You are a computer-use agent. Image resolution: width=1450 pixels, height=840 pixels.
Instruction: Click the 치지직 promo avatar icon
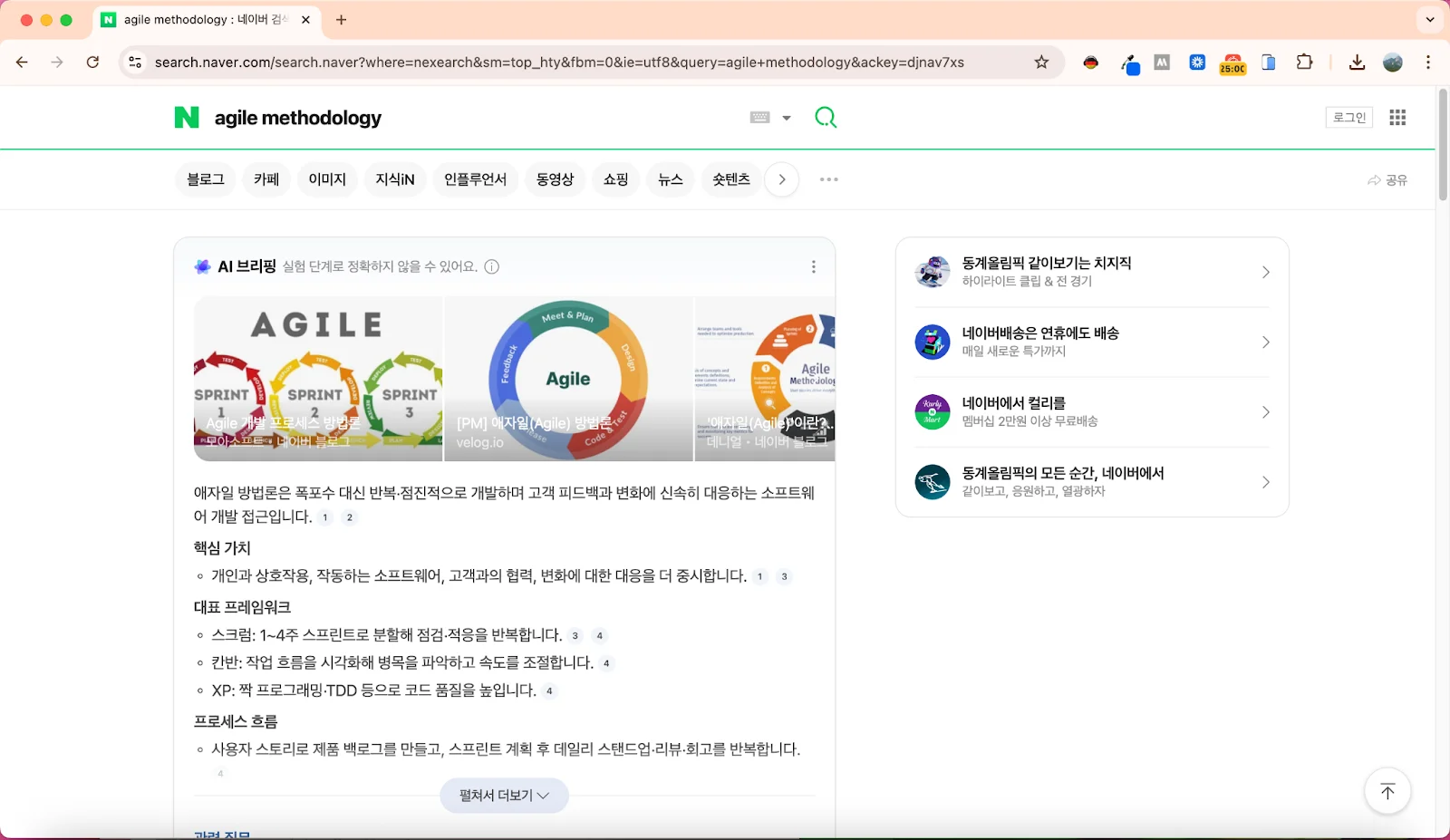933,272
